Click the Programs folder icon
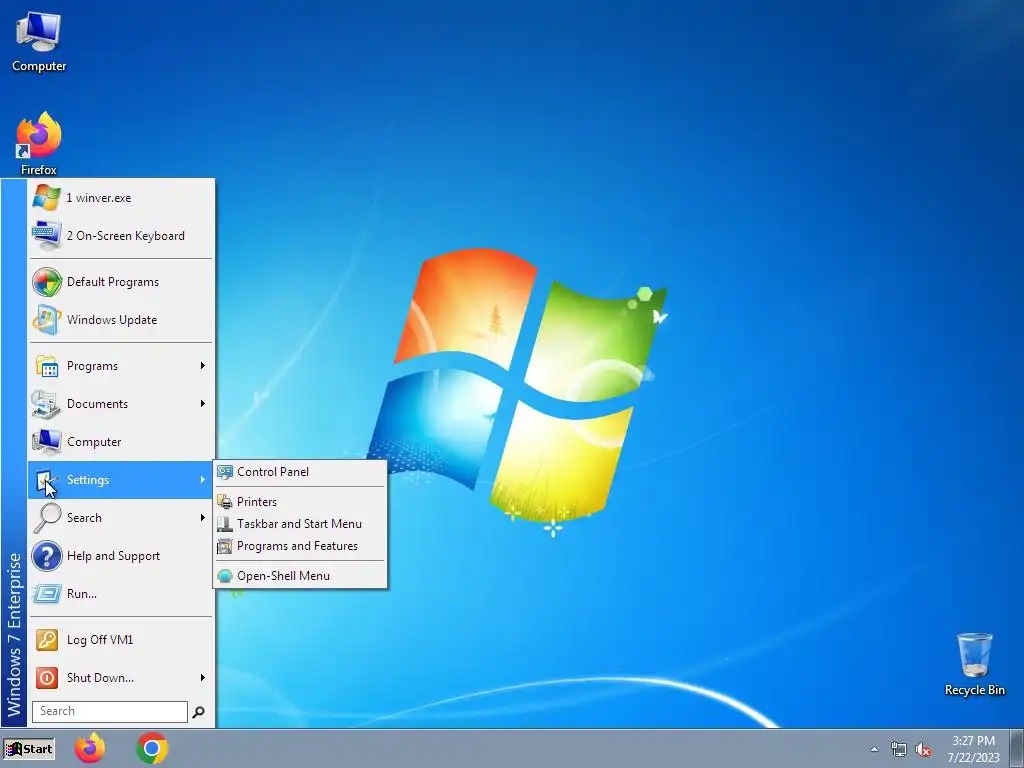The width and height of the screenshot is (1024, 768). tap(47, 366)
